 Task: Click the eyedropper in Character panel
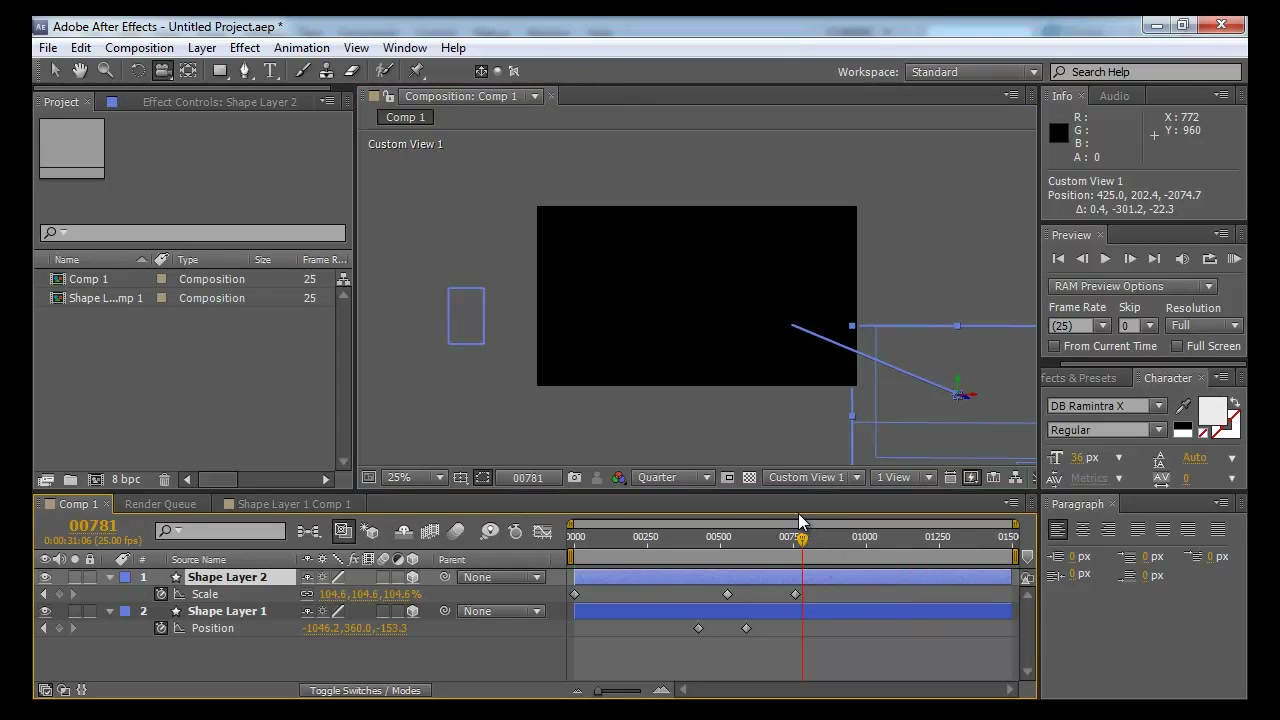coord(1184,406)
